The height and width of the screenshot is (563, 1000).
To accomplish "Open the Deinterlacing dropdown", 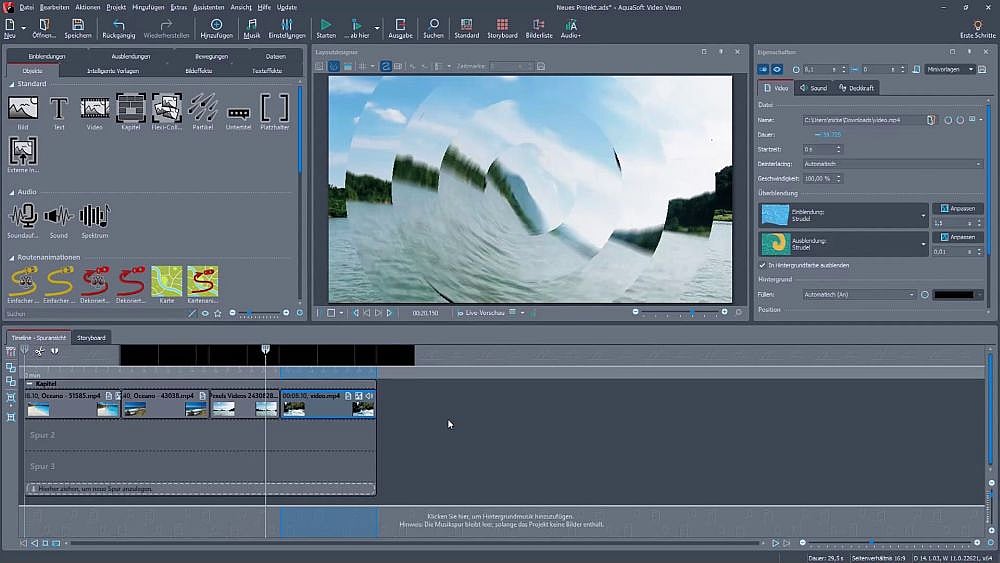I will [892, 164].
